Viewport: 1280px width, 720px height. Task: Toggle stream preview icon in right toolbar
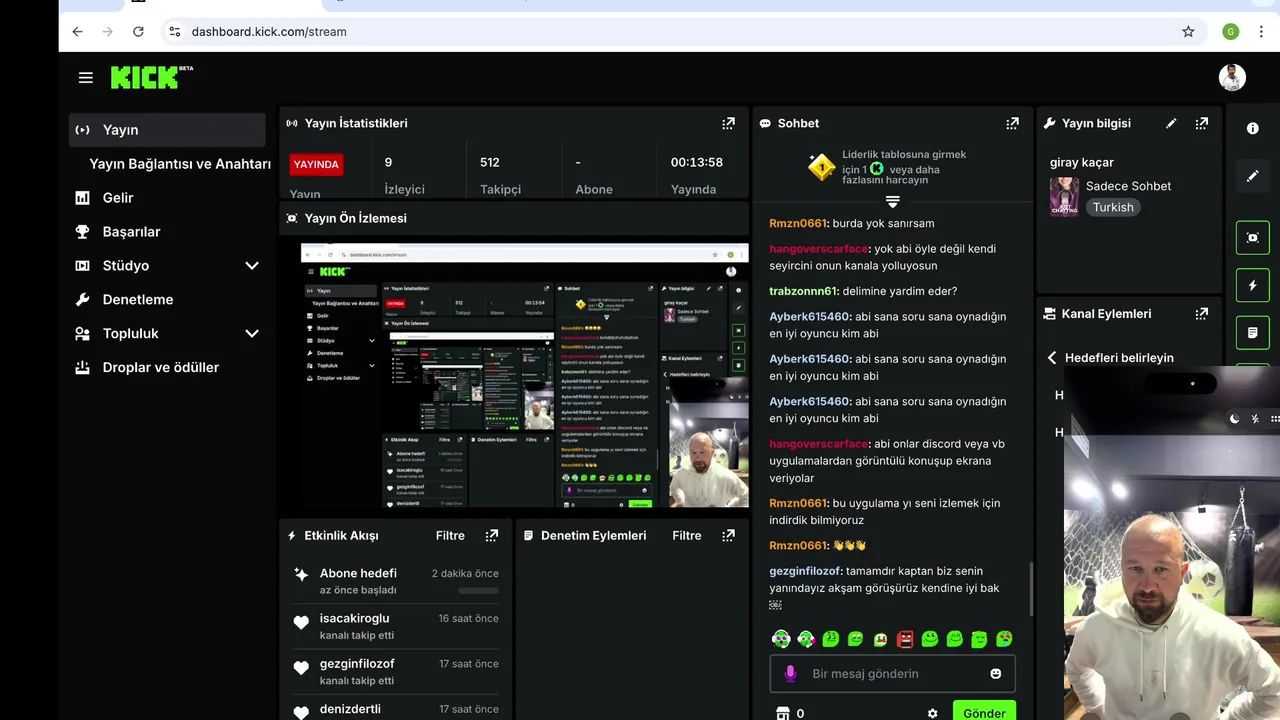point(1253,237)
